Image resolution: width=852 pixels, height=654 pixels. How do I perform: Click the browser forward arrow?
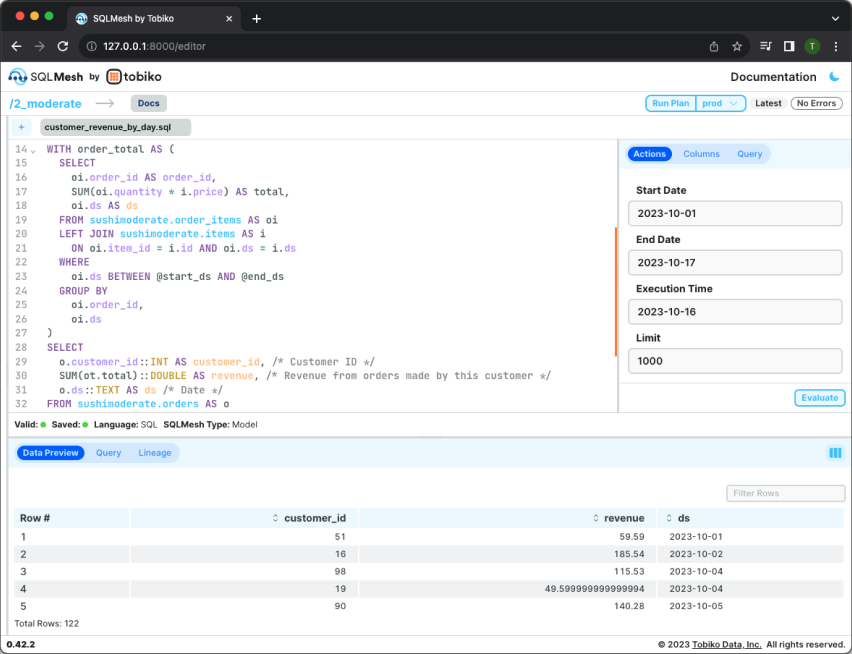[40, 47]
